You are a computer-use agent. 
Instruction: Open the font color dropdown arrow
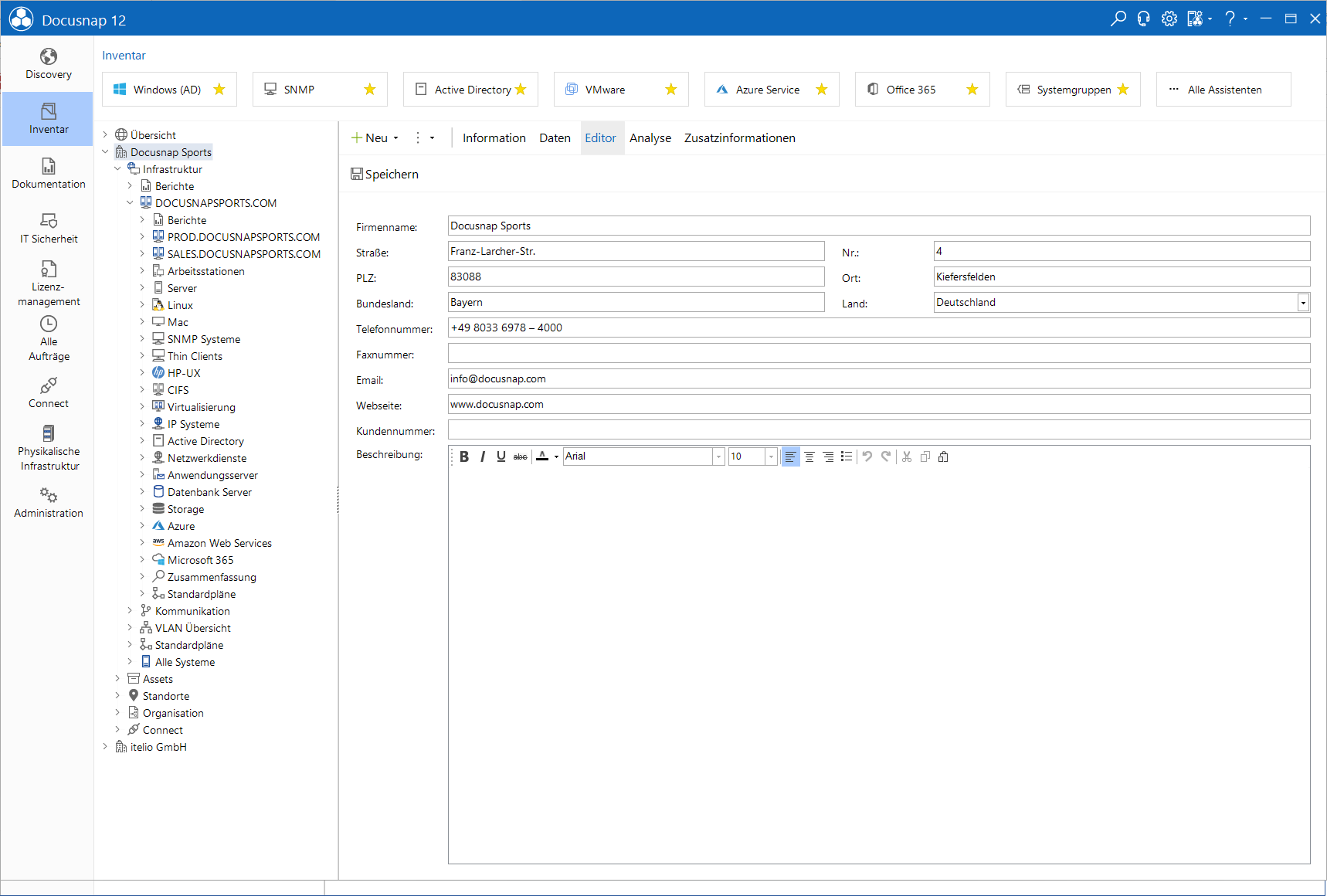click(556, 456)
